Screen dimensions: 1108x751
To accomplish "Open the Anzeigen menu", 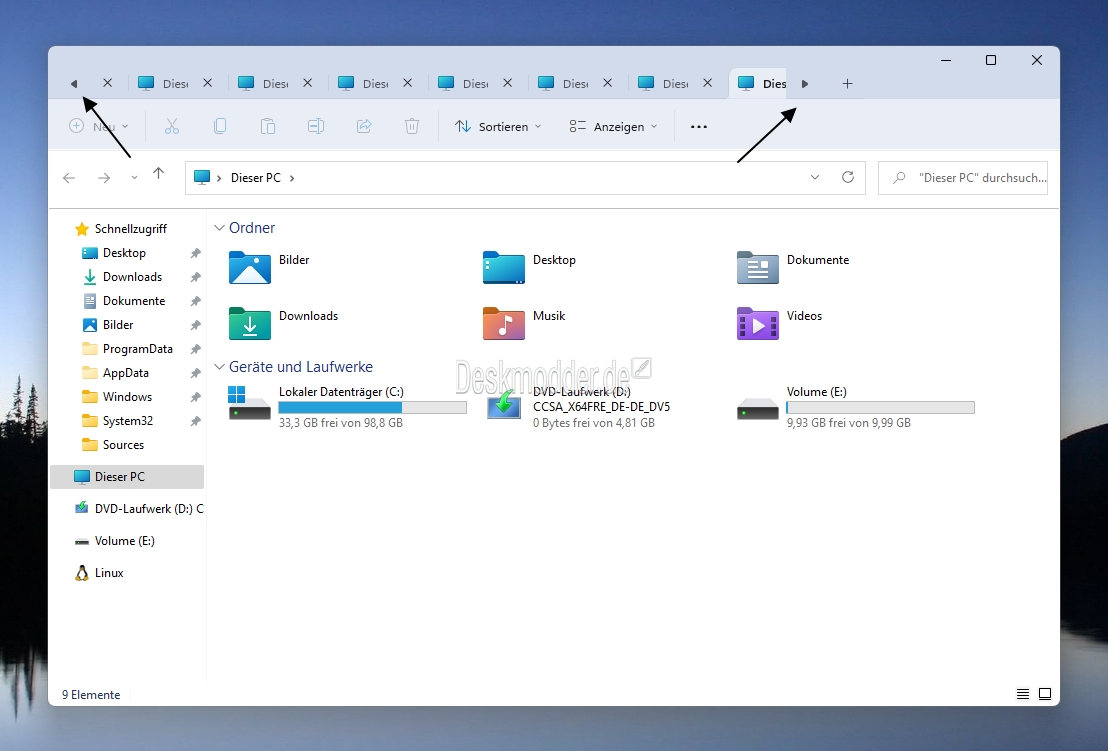I will click(x=613, y=126).
